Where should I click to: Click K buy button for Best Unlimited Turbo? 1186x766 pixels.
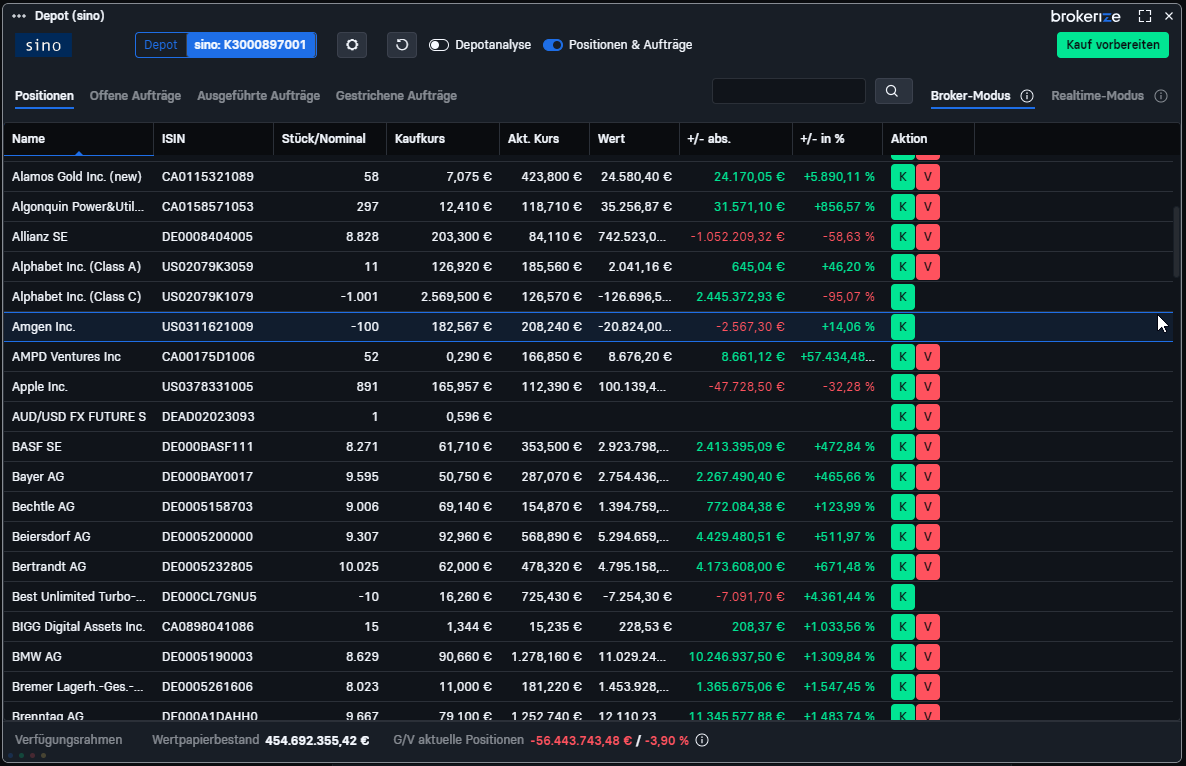point(902,597)
